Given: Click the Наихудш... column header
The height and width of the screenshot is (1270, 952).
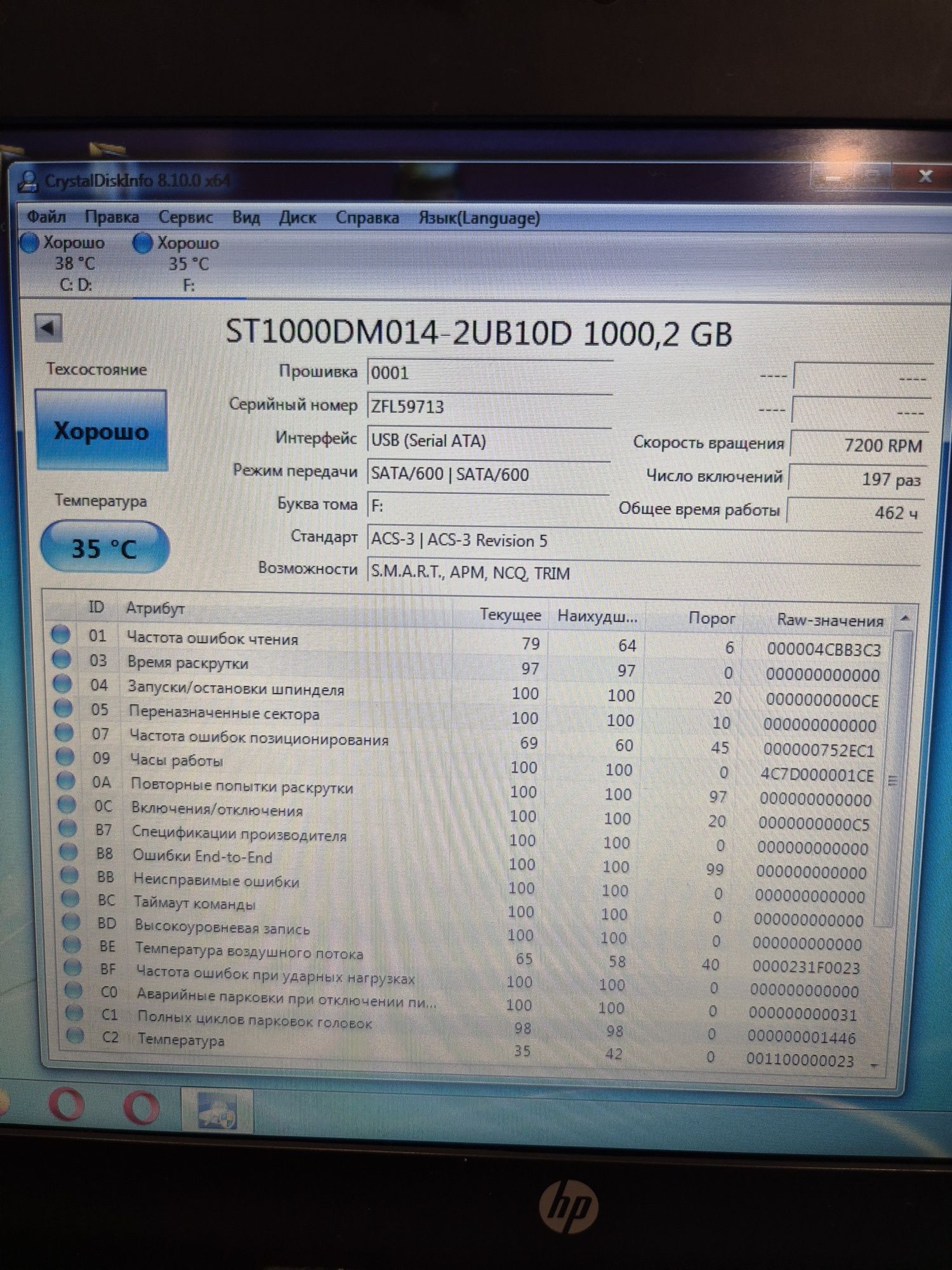Looking at the screenshot, I should click(597, 616).
